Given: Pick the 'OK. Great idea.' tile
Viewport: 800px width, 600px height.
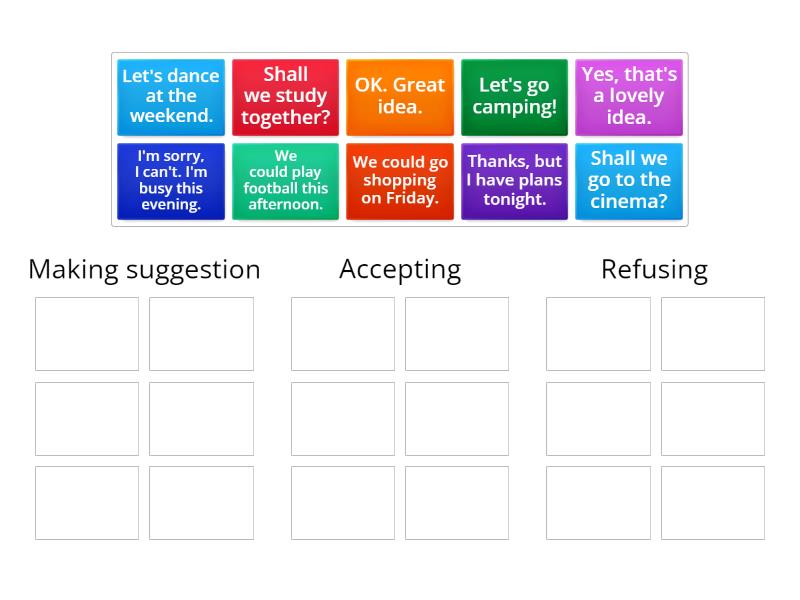Looking at the screenshot, I should (x=399, y=97).
